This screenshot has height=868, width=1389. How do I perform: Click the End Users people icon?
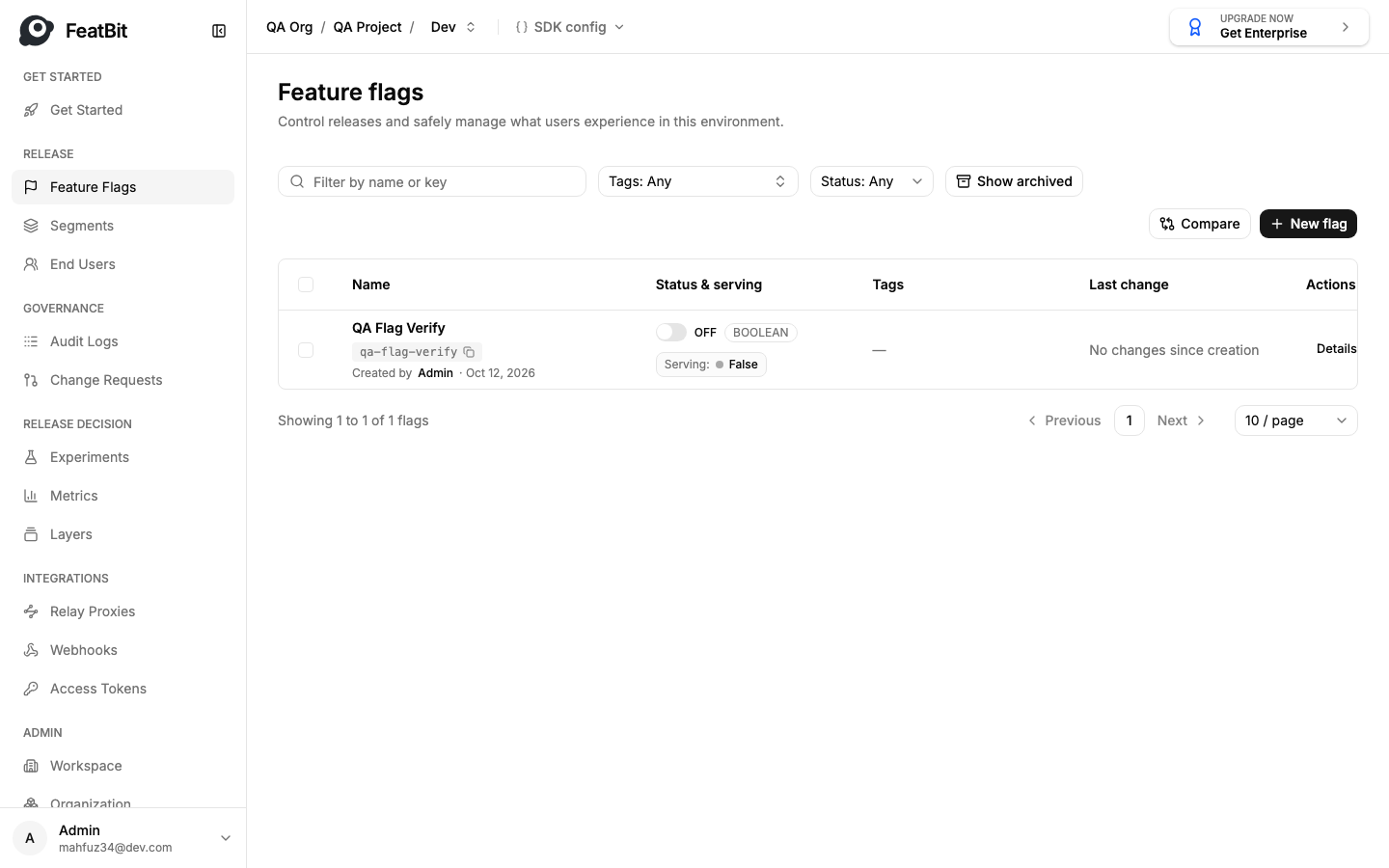point(31,264)
